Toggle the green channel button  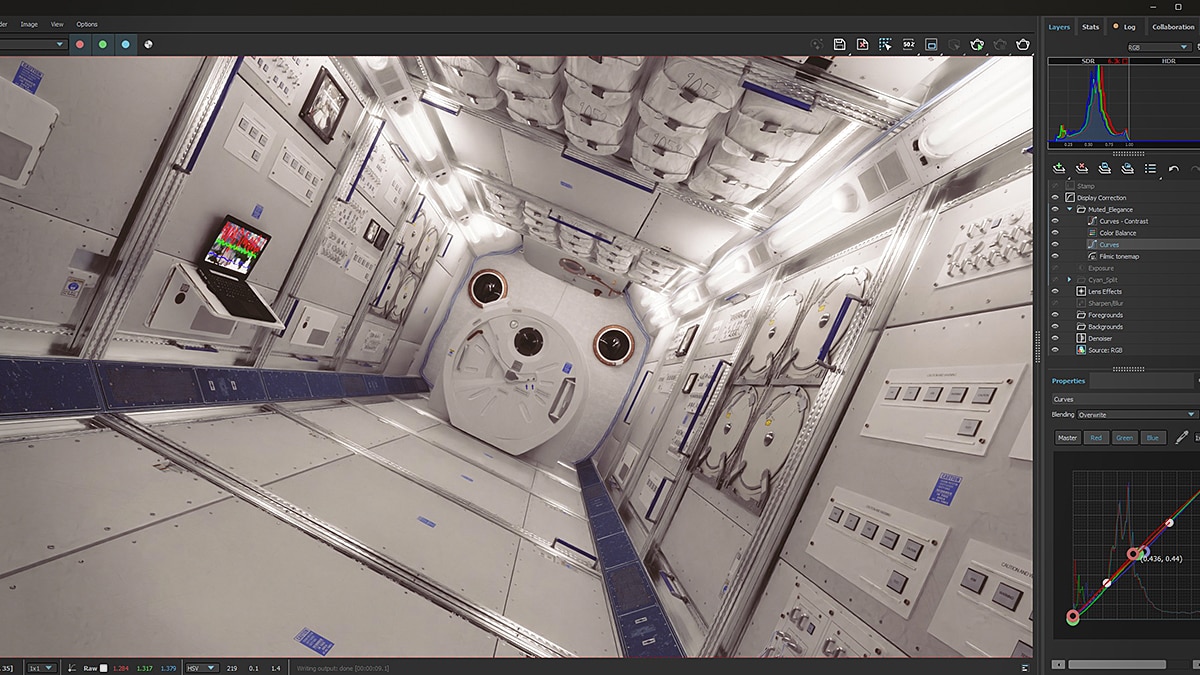(102, 44)
